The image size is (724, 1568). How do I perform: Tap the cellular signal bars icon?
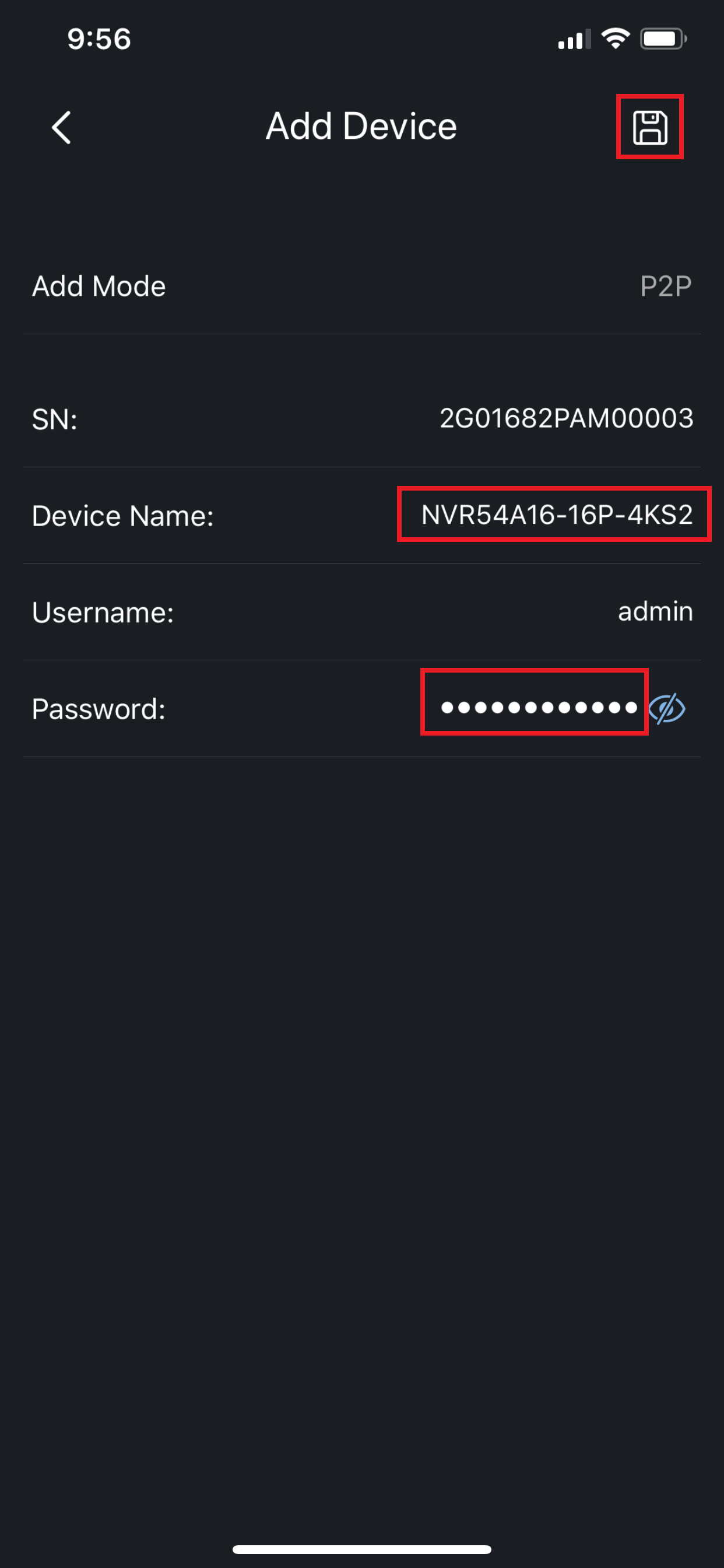pyautogui.click(x=574, y=40)
